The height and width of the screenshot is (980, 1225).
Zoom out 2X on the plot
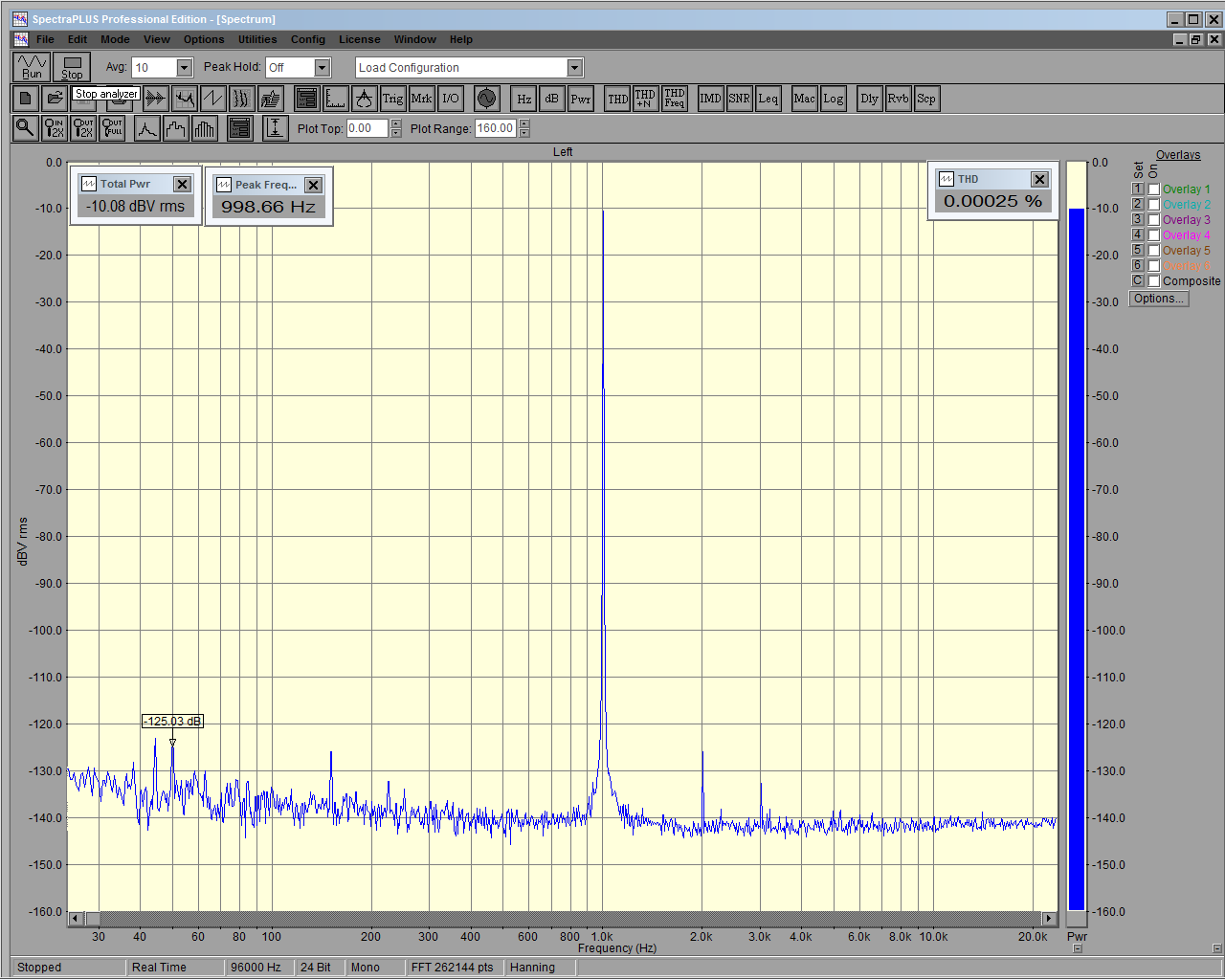(83, 128)
